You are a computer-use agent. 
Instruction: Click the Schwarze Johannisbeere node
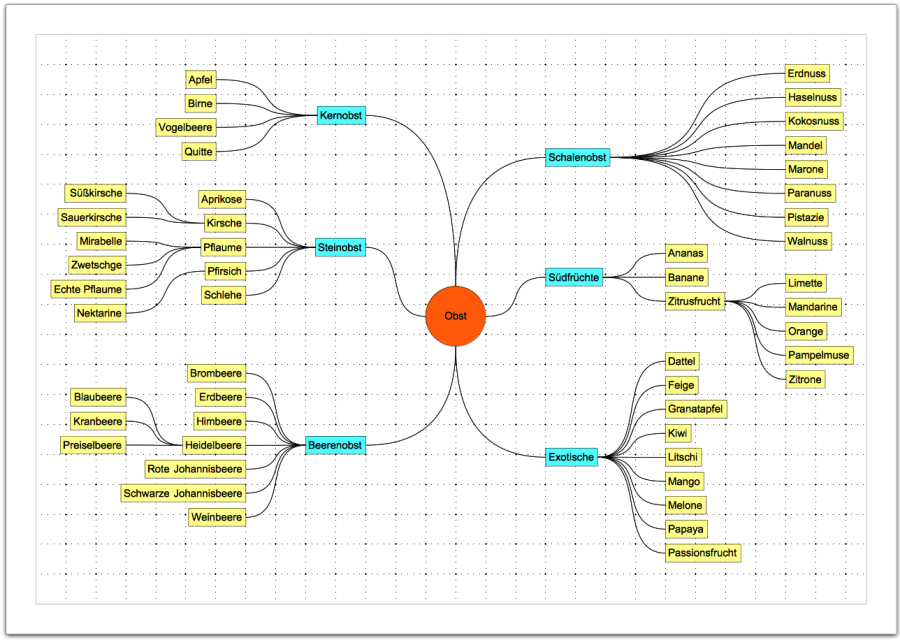182,493
